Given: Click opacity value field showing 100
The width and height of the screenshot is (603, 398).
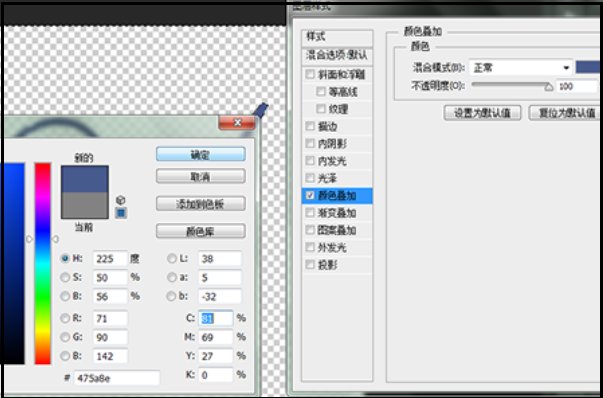Looking at the screenshot, I should pyautogui.click(x=576, y=87).
